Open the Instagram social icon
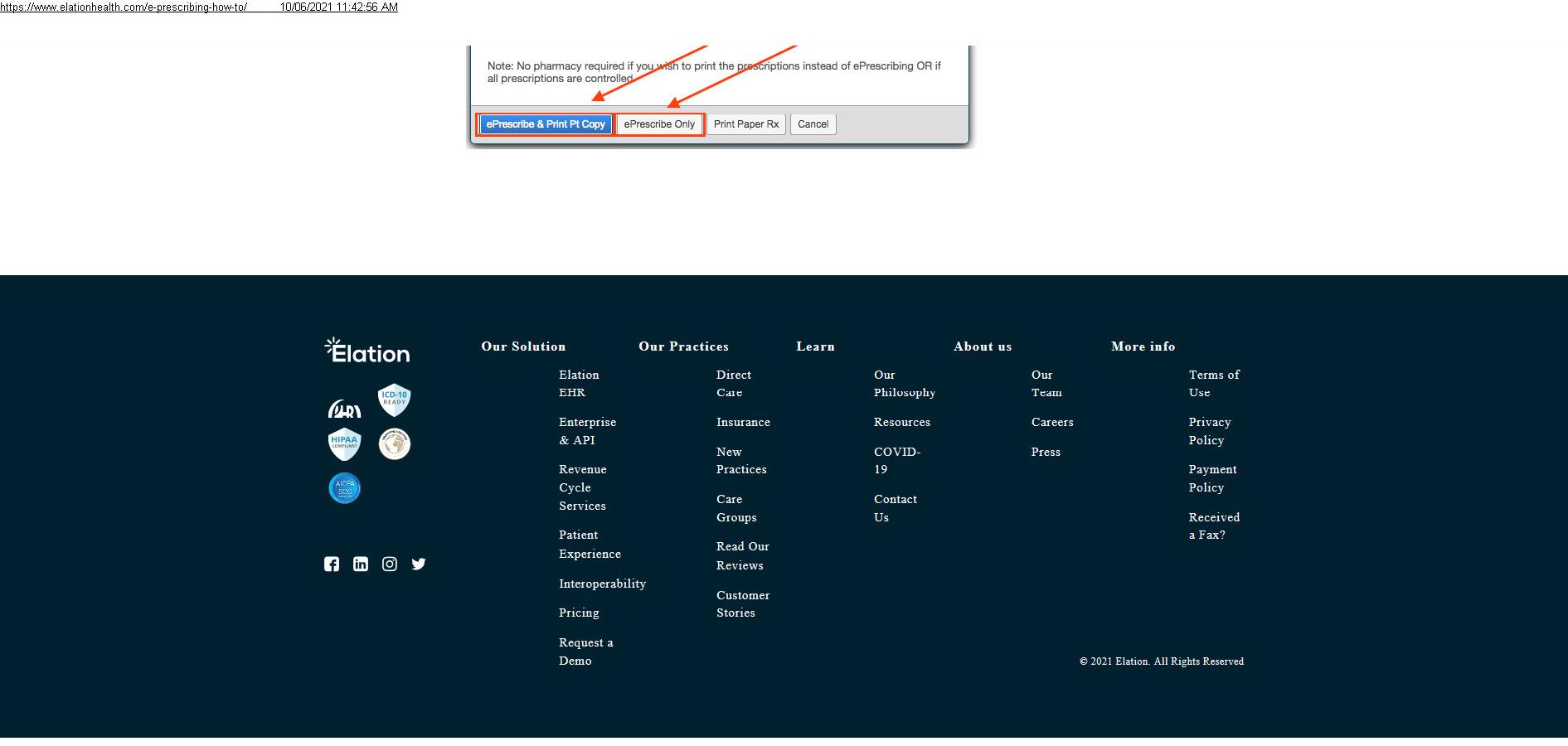 (390, 564)
